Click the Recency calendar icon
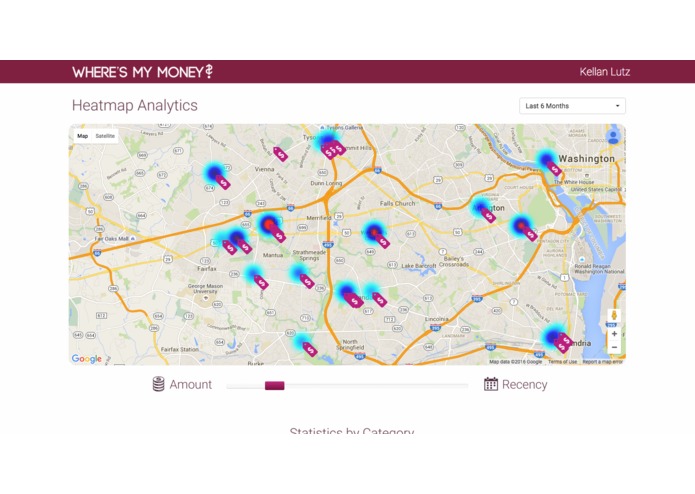The image size is (695, 494). coord(491,384)
